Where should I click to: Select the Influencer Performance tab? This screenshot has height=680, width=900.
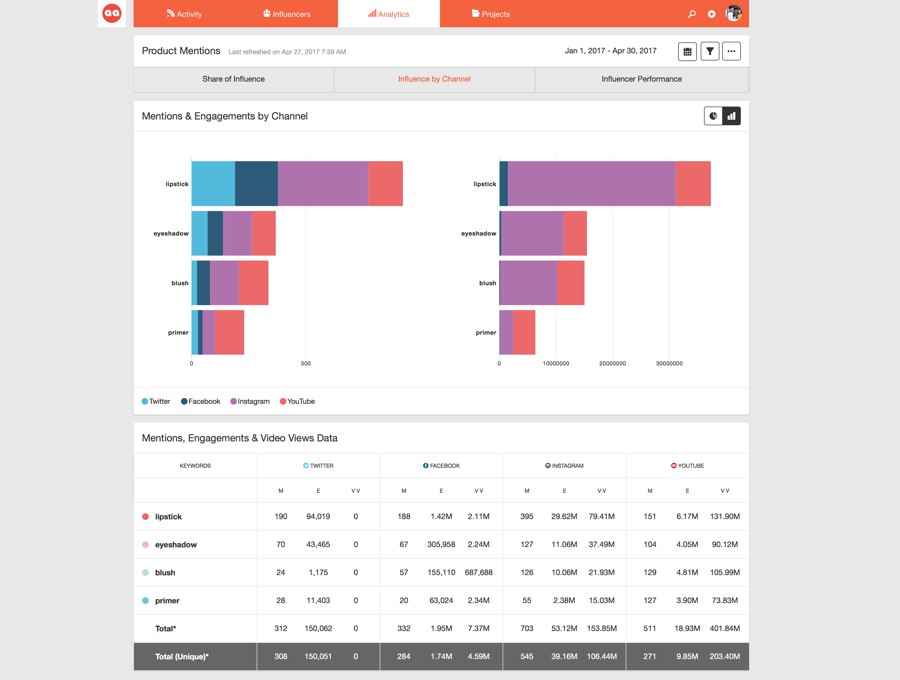tap(642, 79)
